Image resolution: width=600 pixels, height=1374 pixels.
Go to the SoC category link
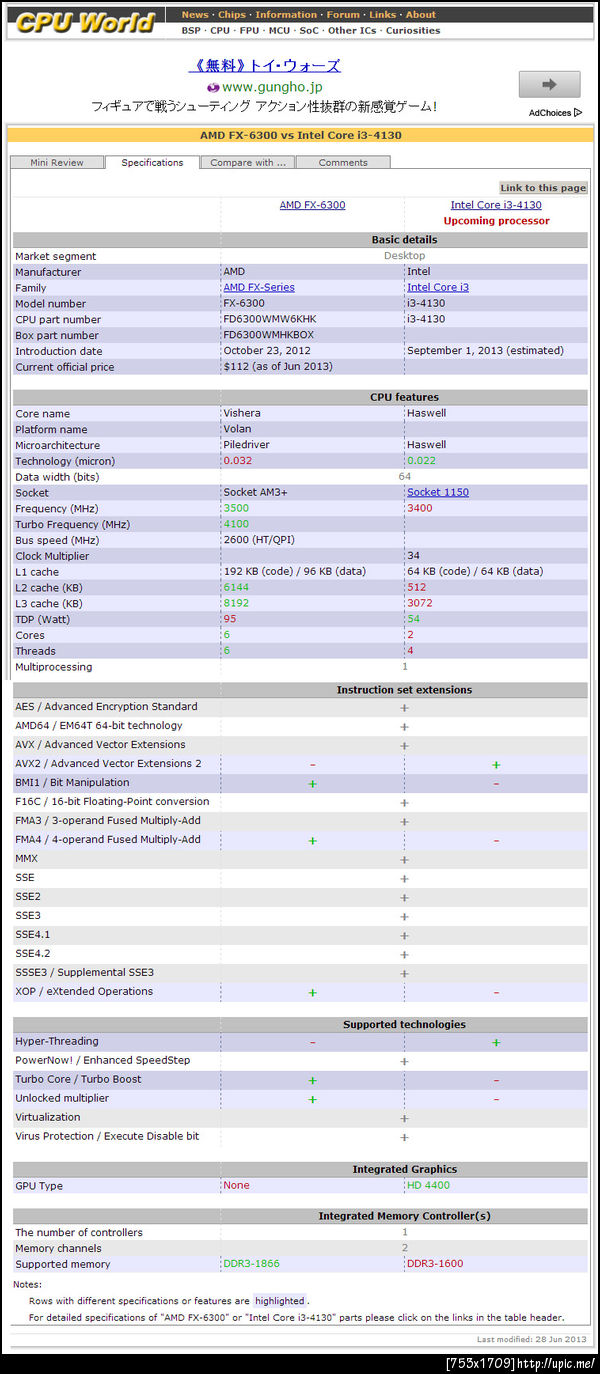(309, 30)
